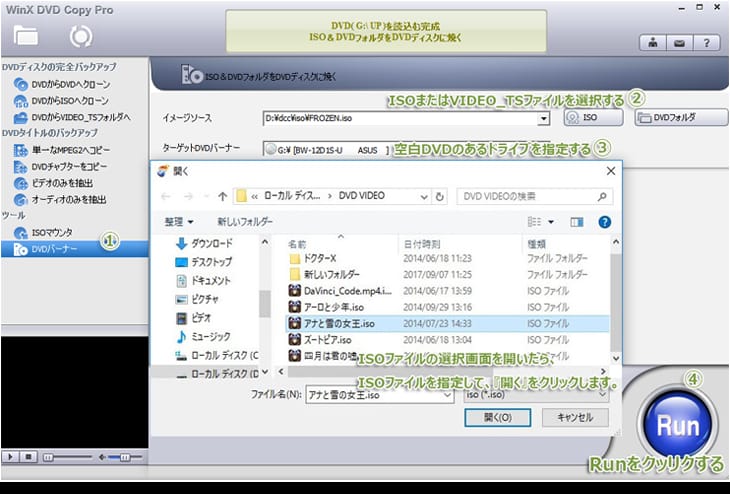Screen dimensions: 730x494
Task: Sort files by 種類 column header
Action: [536, 244]
